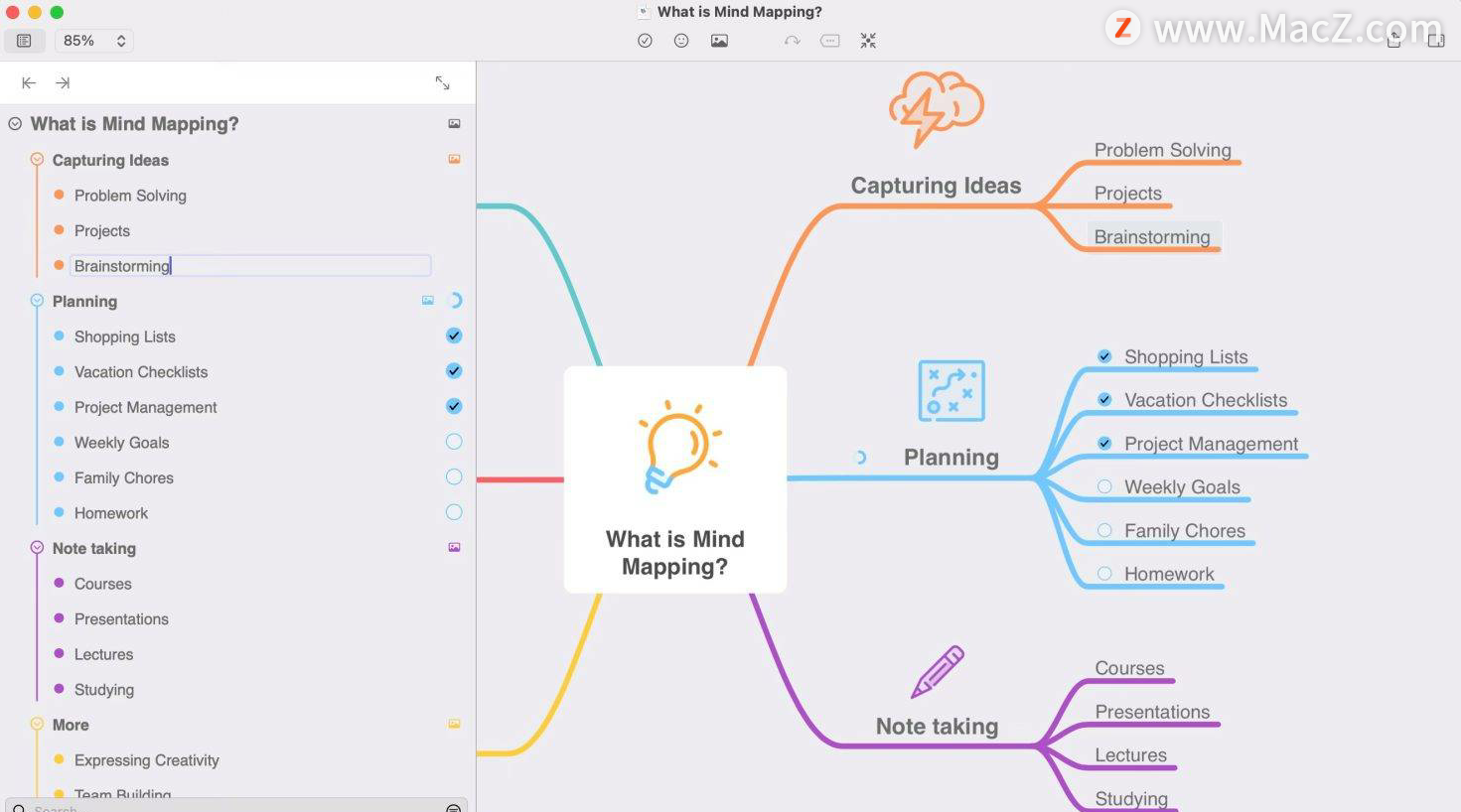Screen dimensions: 1461x812
Task: Select Courses row in outline
Action: (x=103, y=584)
